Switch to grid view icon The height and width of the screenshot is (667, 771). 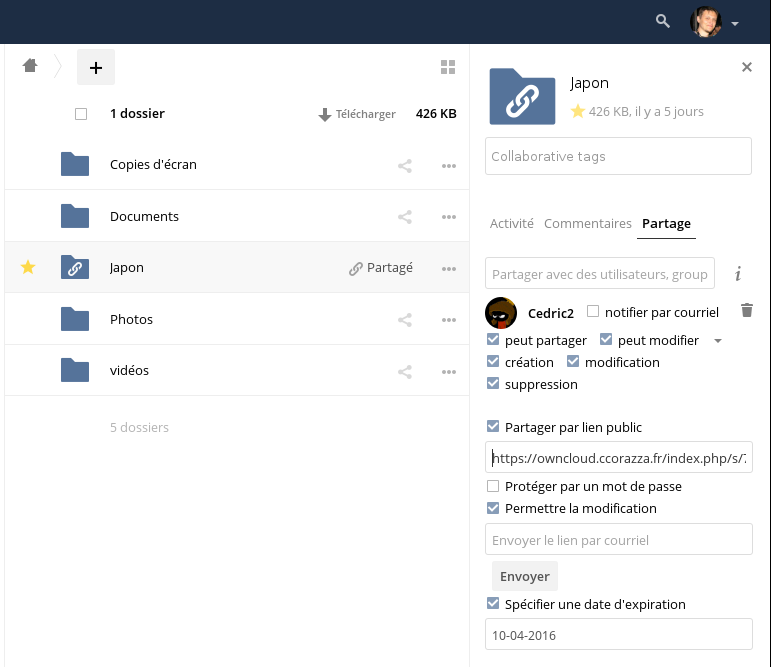[x=448, y=67]
